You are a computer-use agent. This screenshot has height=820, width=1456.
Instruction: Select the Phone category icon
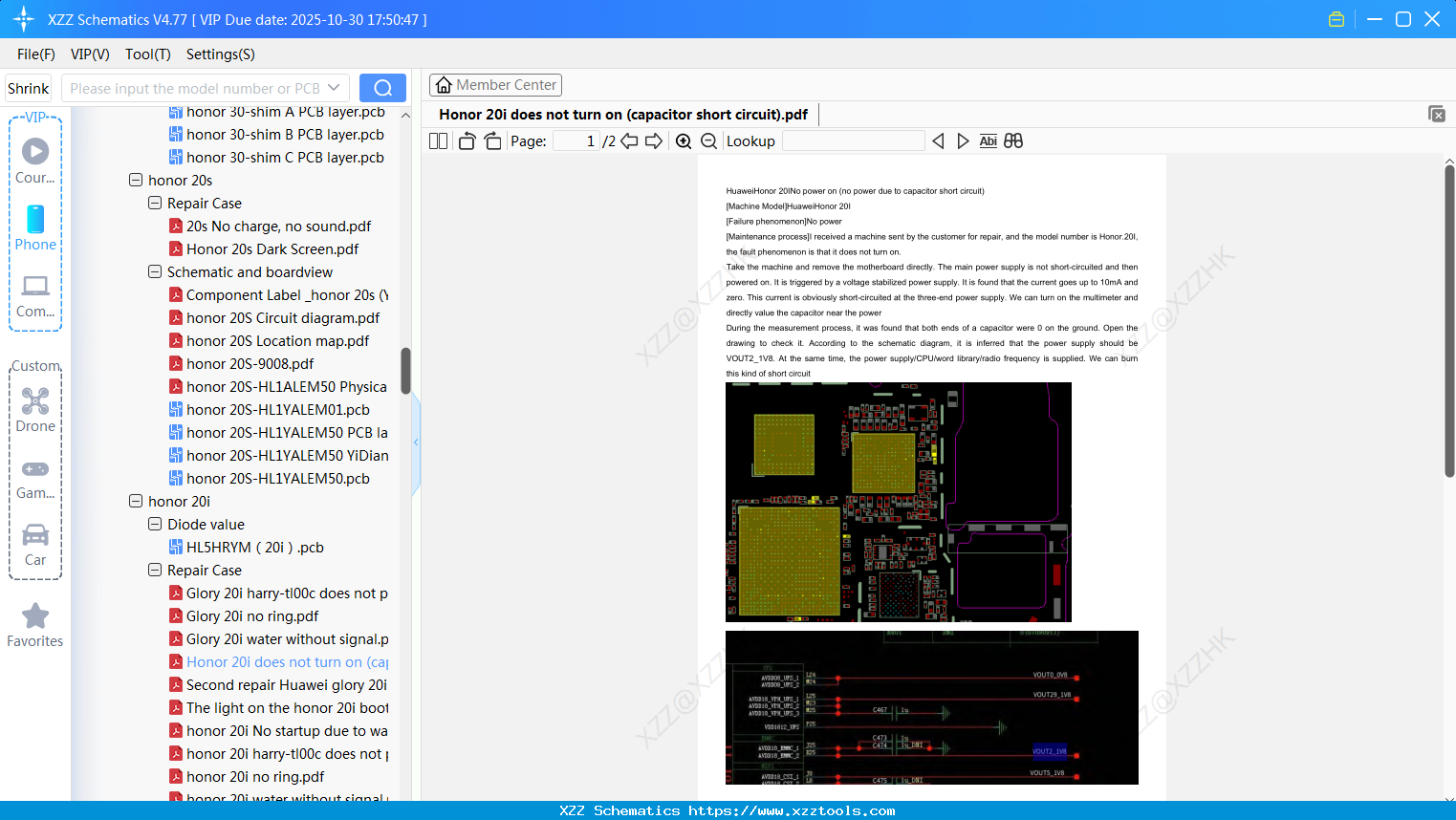(x=35, y=228)
